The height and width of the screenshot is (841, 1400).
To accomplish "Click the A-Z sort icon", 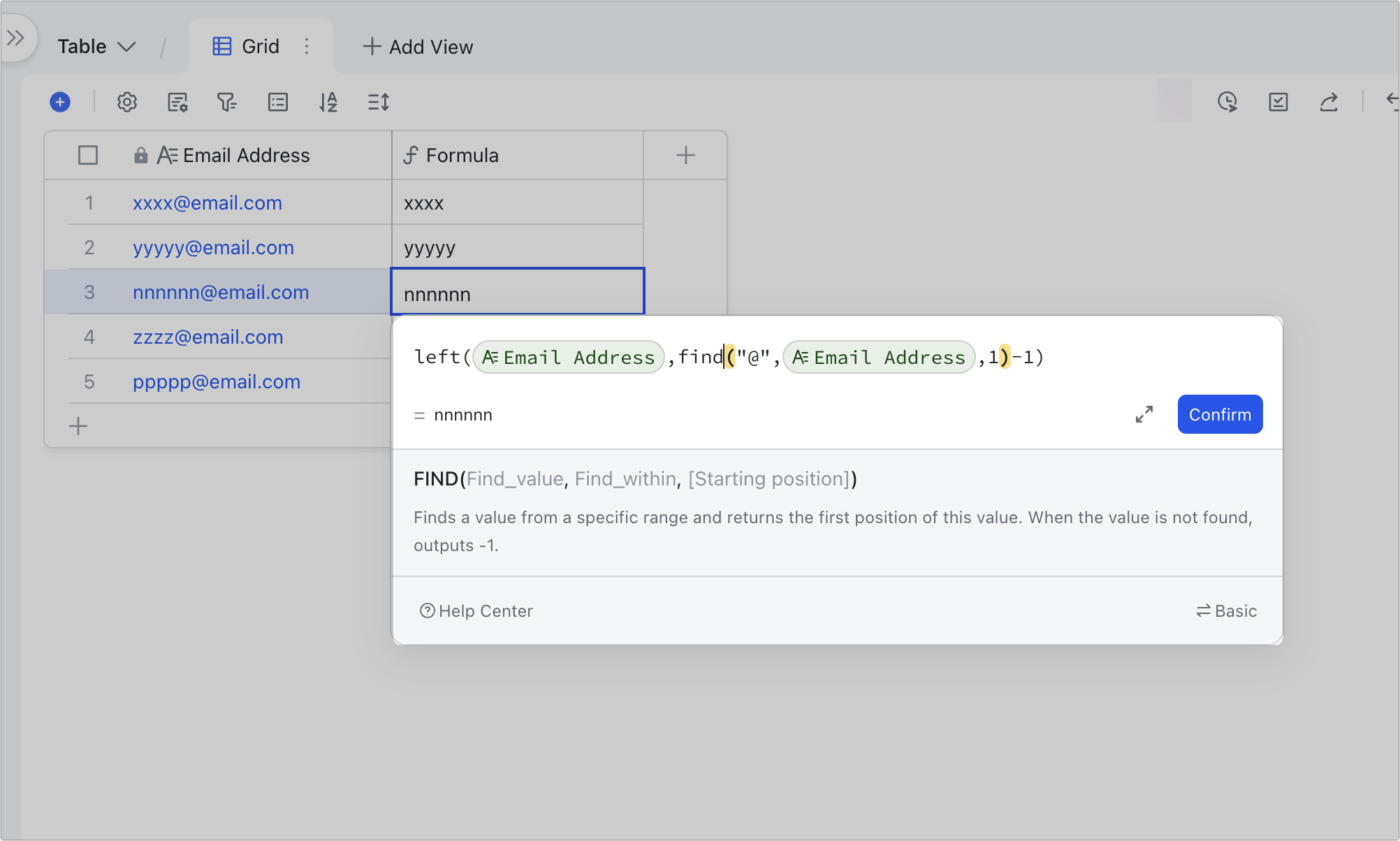I will (x=328, y=103).
